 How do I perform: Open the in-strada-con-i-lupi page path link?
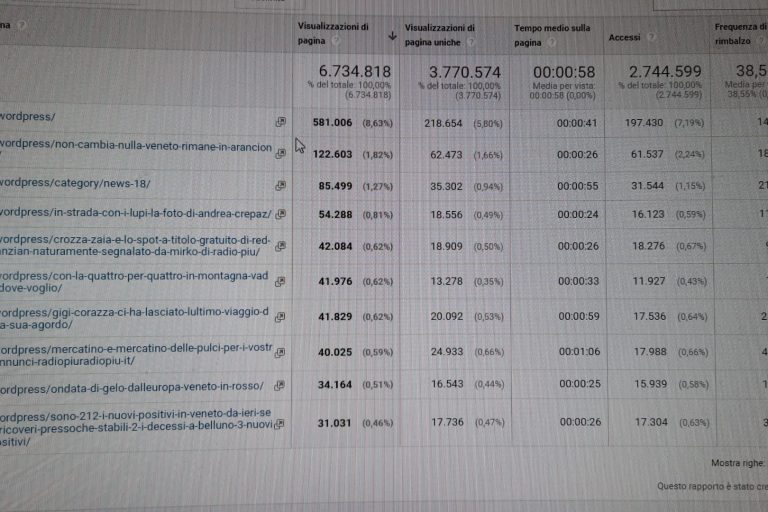pos(131,215)
